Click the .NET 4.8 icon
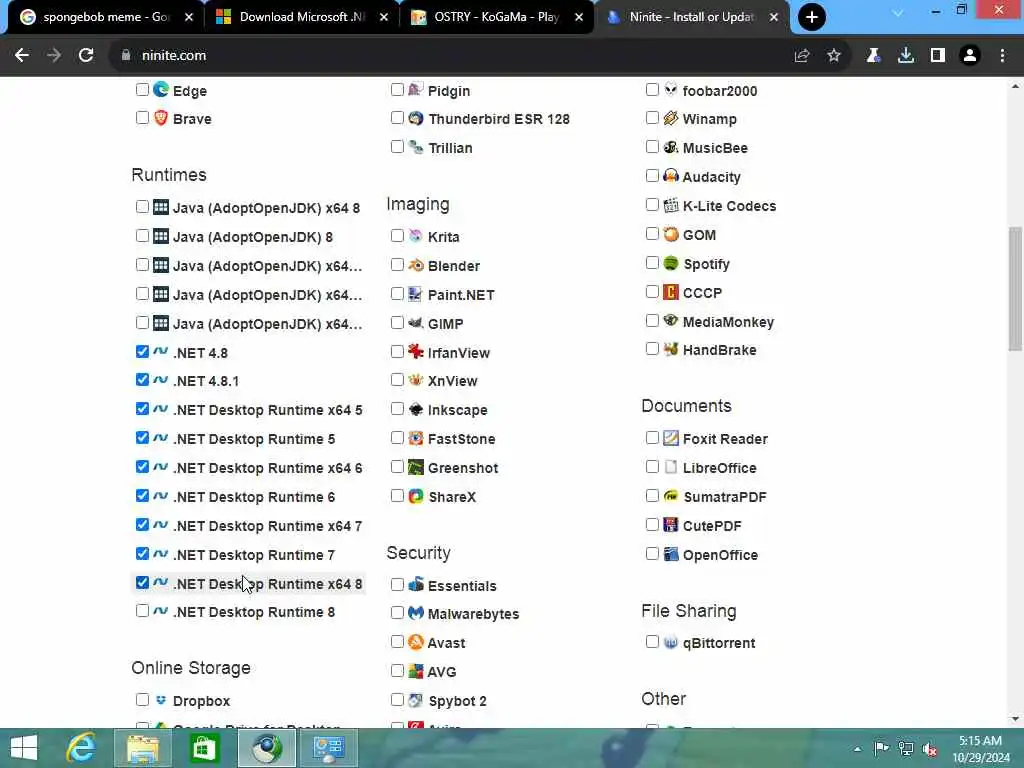This screenshot has width=1024, height=768. click(x=161, y=351)
